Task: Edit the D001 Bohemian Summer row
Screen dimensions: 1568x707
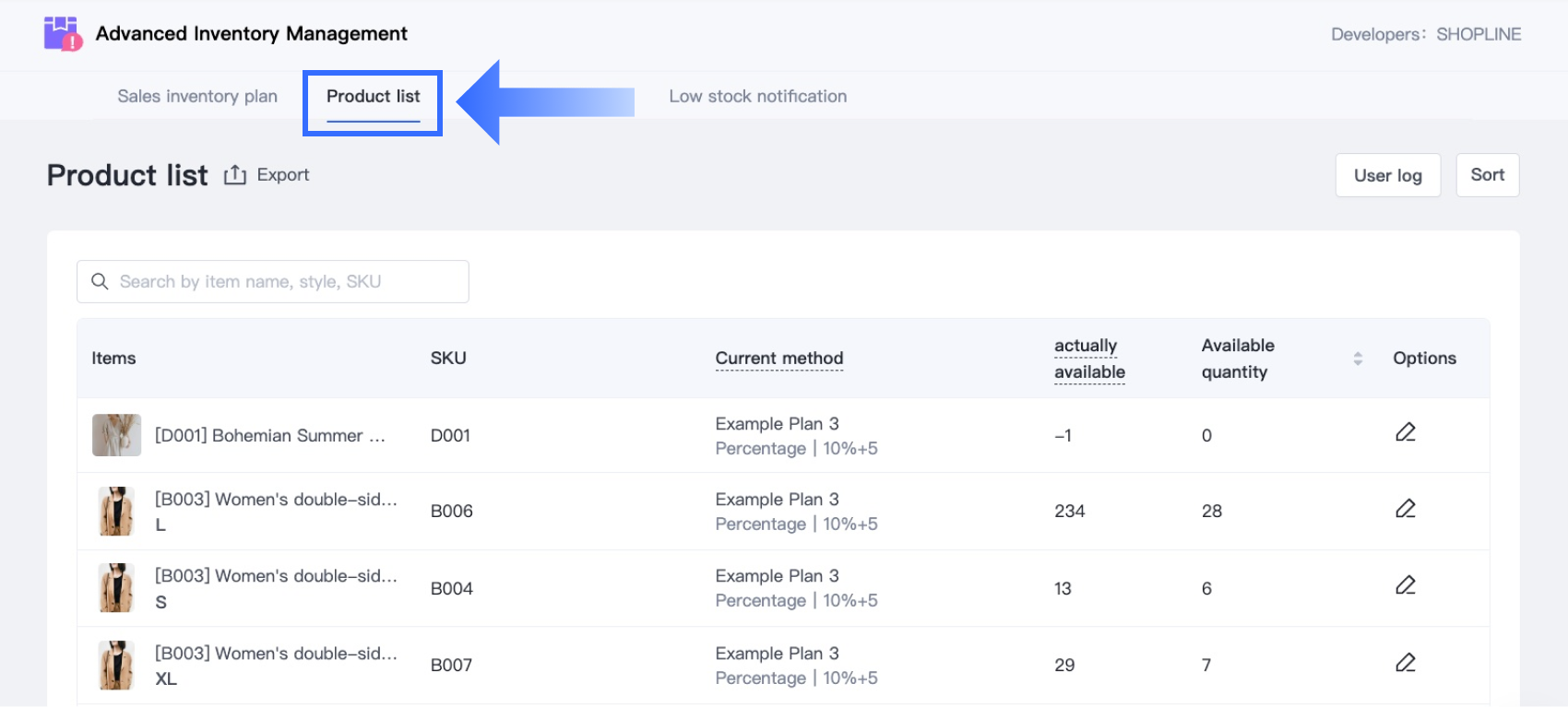Action: click(1405, 432)
